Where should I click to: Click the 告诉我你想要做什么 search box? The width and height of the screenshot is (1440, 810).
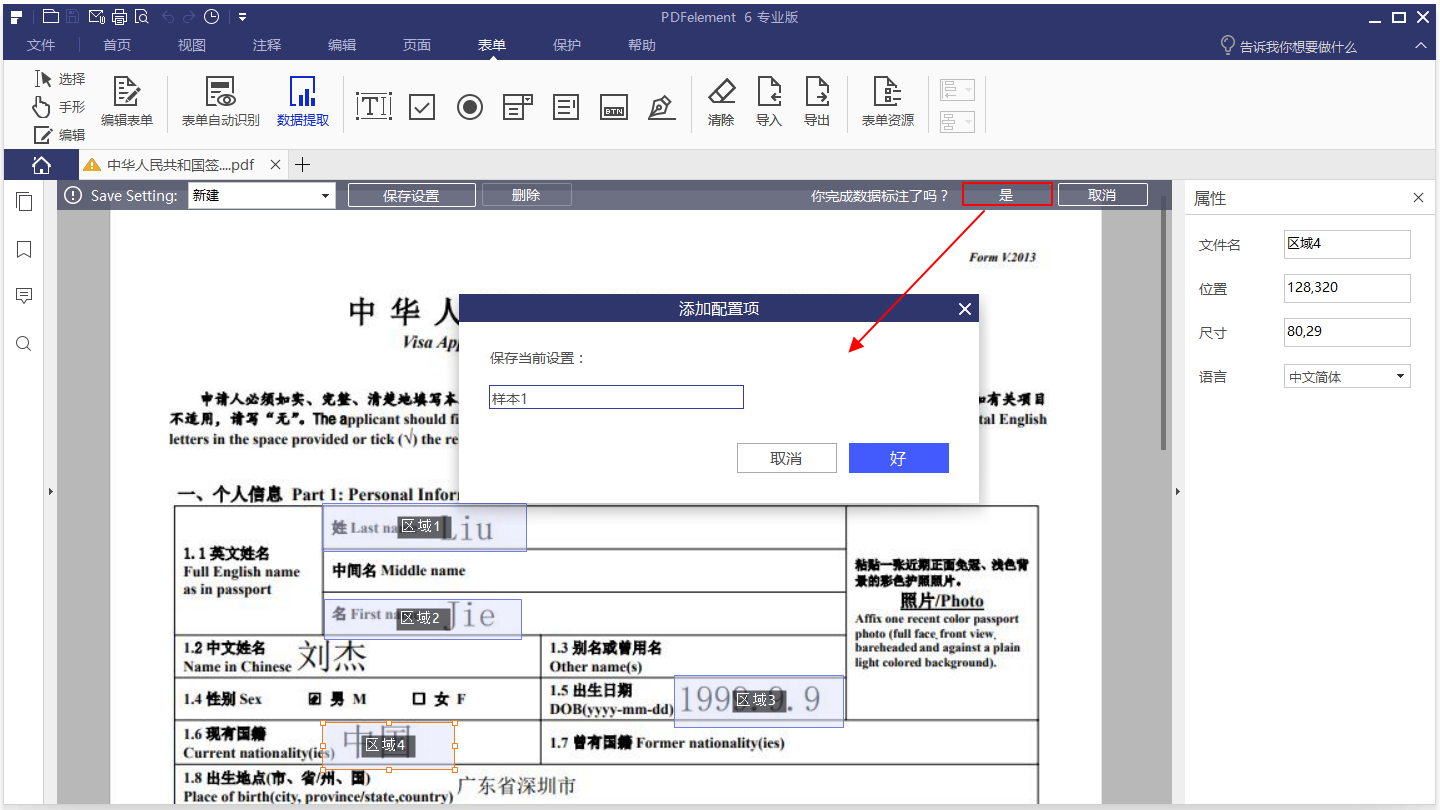[1288, 46]
